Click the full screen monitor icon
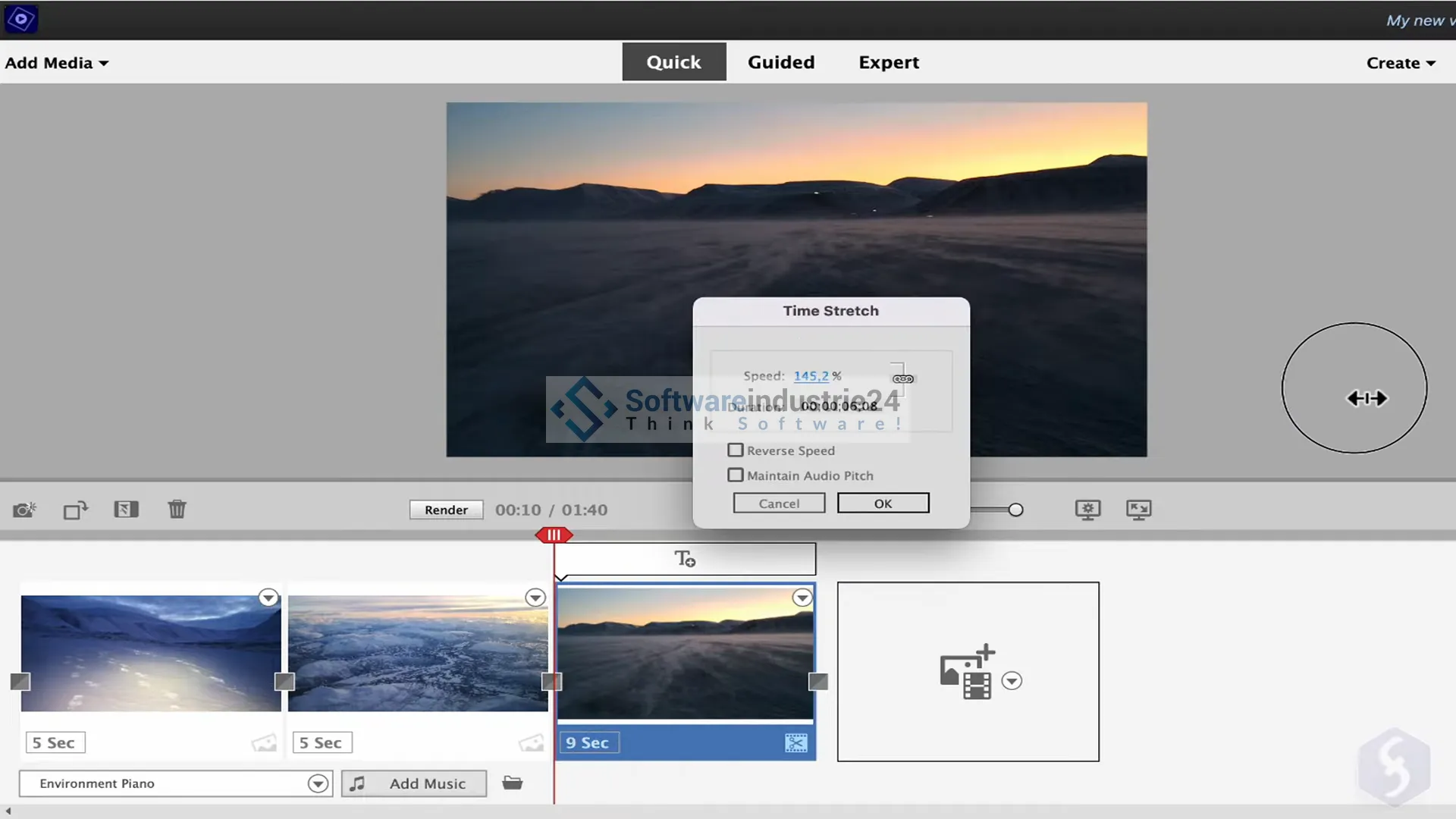Image resolution: width=1456 pixels, height=819 pixels. click(1138, 510)
